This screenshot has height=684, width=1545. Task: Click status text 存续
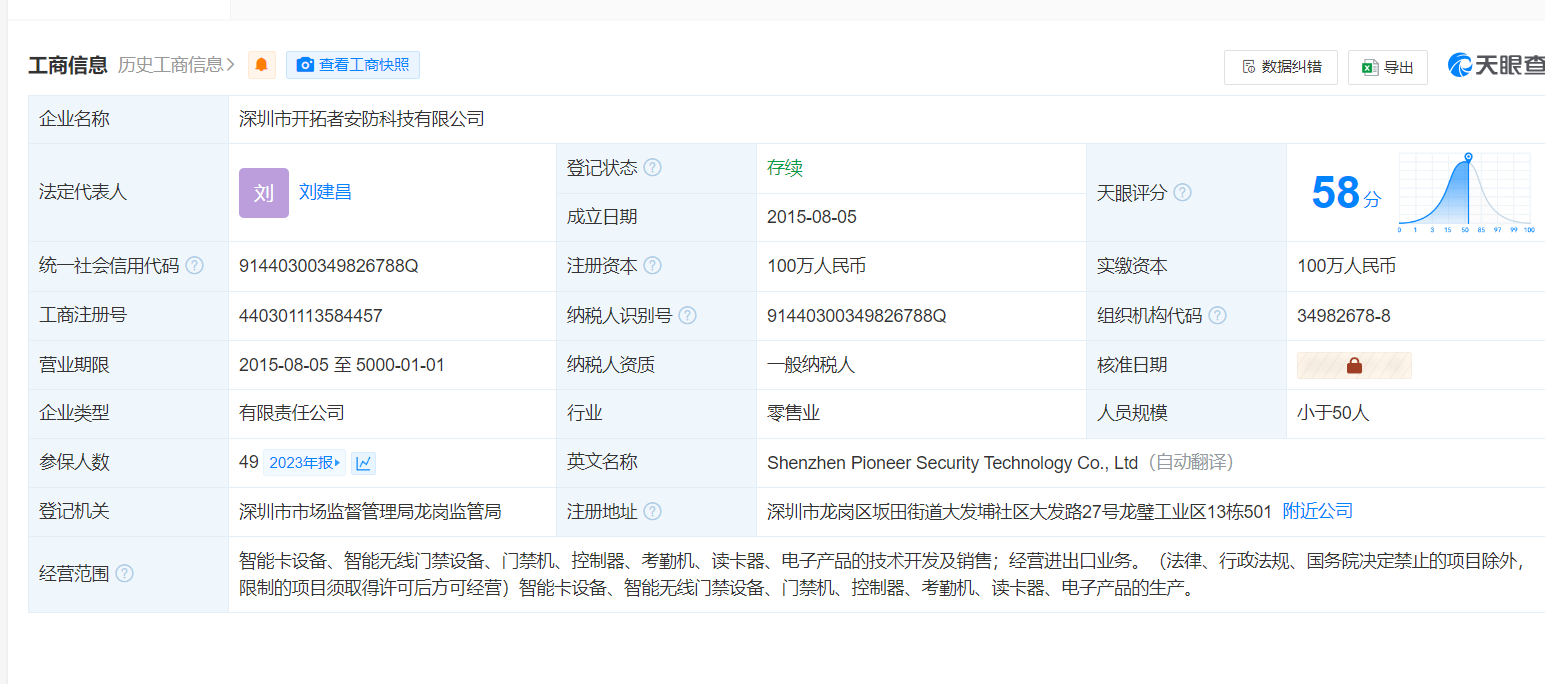tap(785, 168)
